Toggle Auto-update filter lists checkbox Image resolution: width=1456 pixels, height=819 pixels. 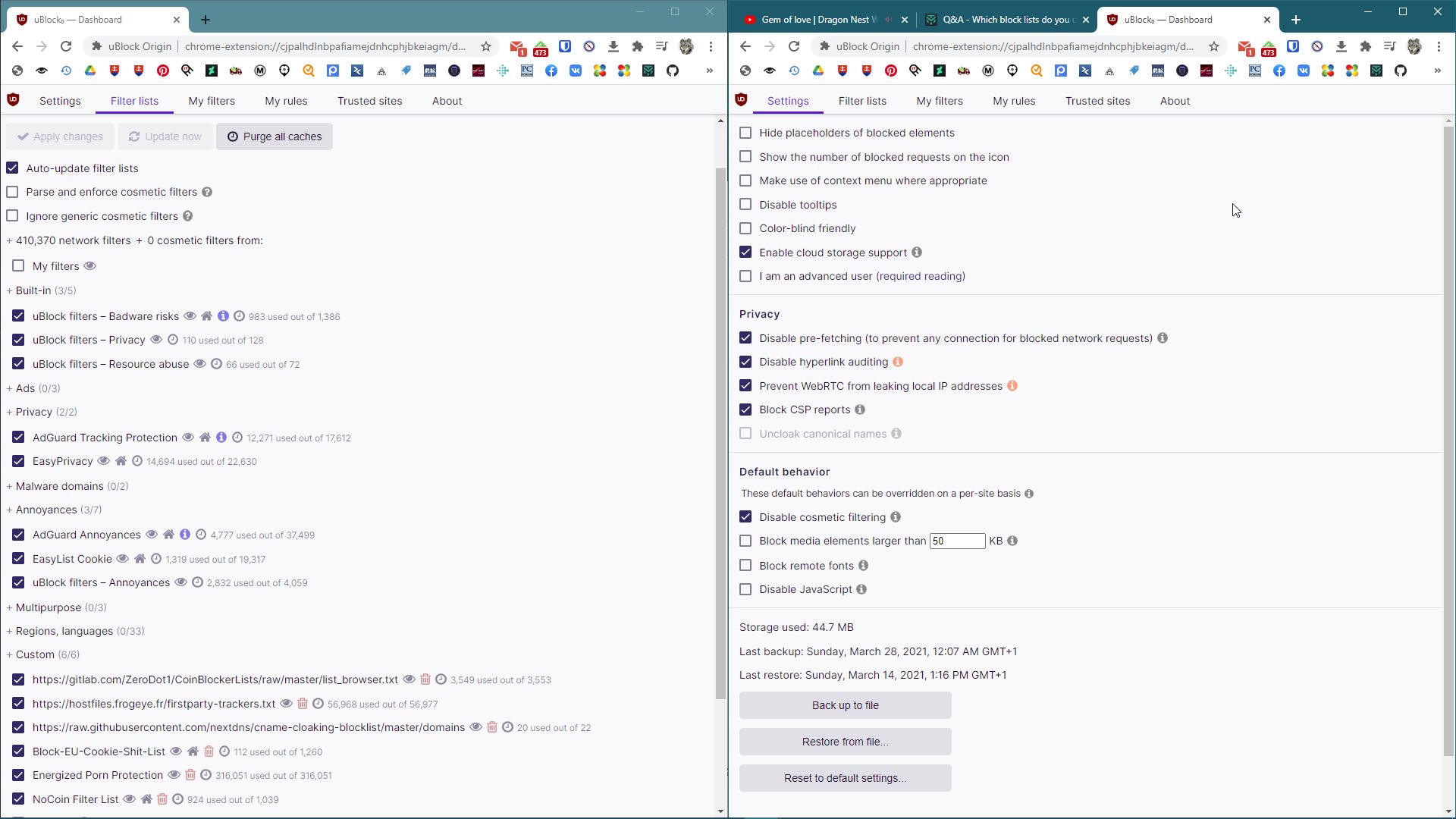pyautogui.click(x=12, y=168)
